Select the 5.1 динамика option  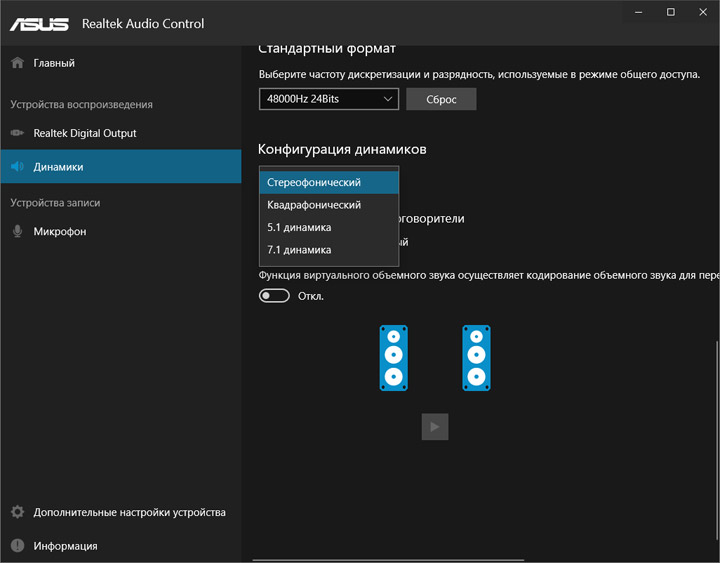tap(328, 228)
